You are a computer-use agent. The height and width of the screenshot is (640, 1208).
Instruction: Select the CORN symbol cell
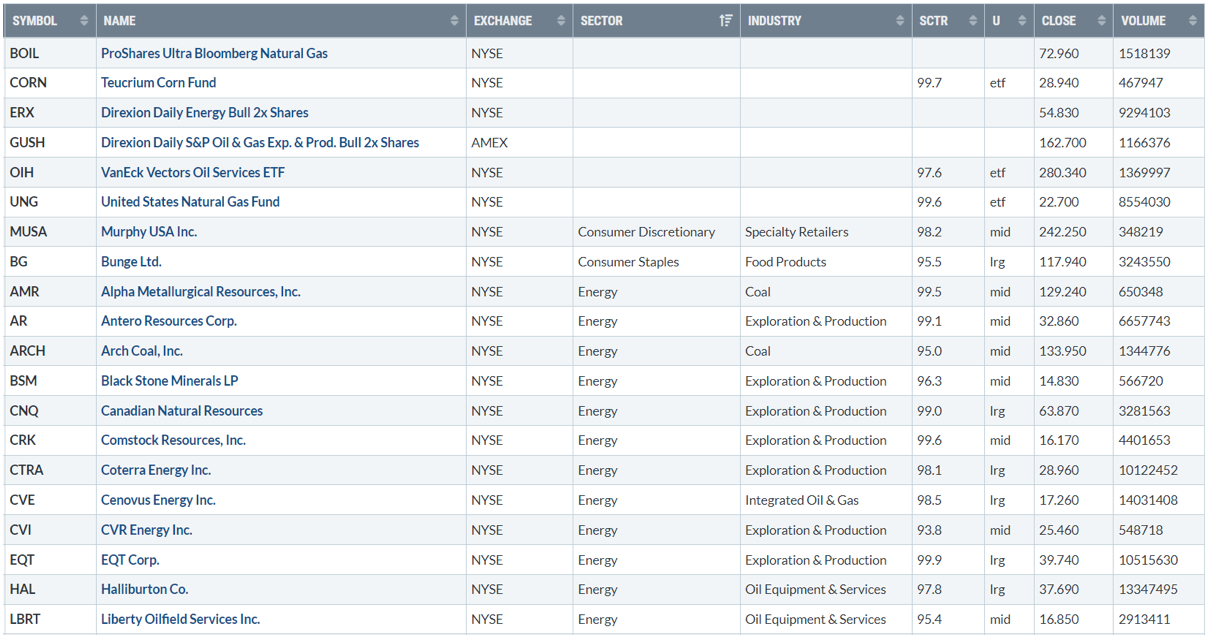coord(50,83)
